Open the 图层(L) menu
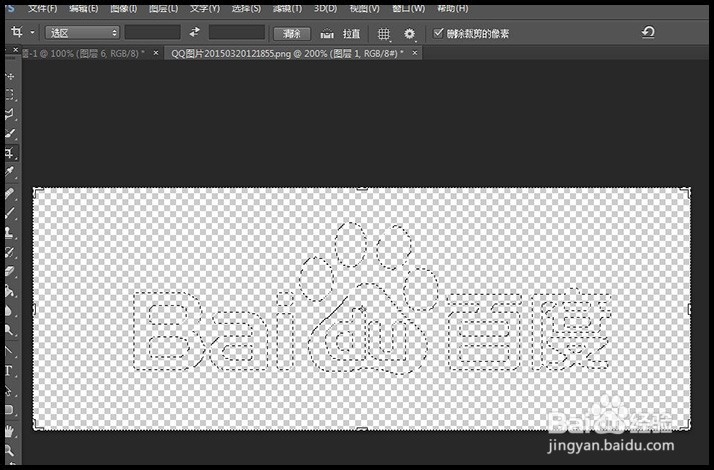This screenshot has height=470, width=714. pyautogui.click(x=163, y=9)
